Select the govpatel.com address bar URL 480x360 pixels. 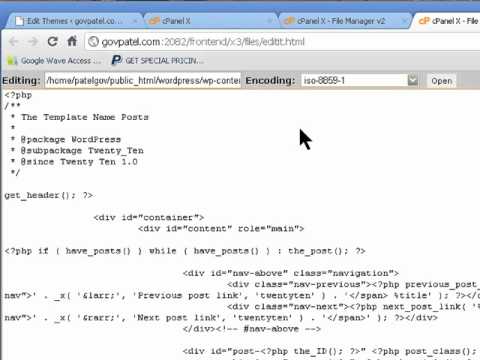(203, 42)
